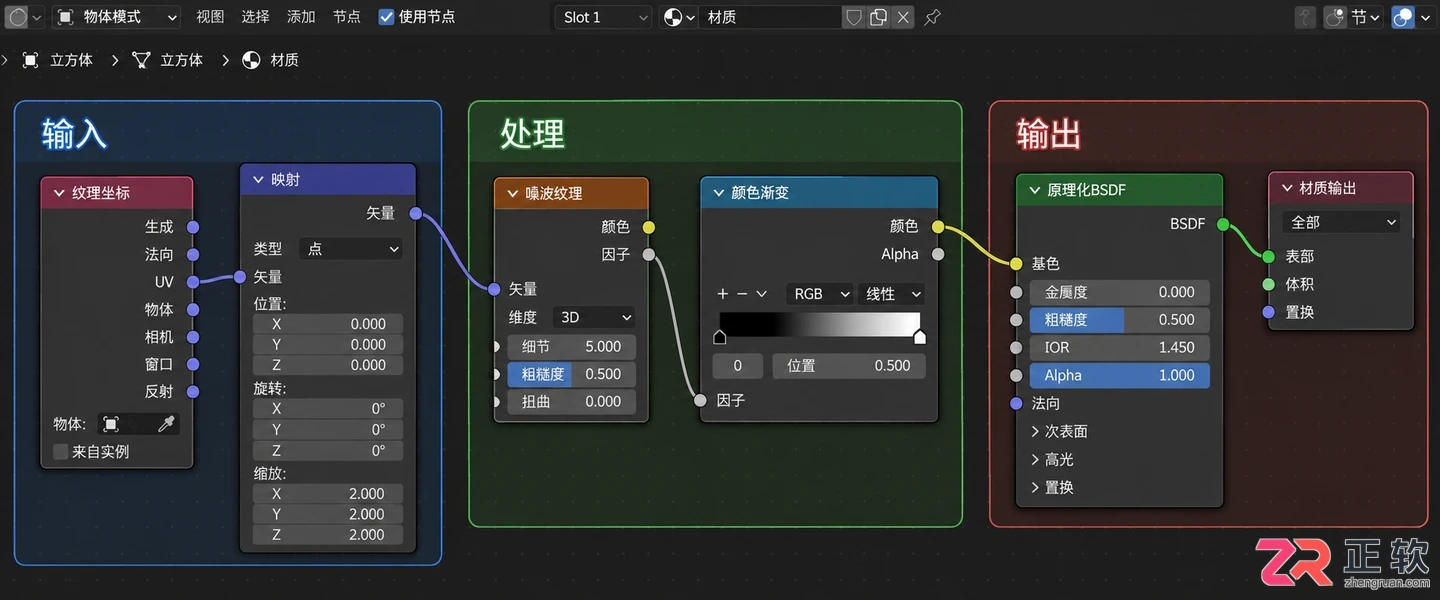This screenshot has height=600, width=1440.
Task: Toggle the pin icon in header
Action: 932,17
